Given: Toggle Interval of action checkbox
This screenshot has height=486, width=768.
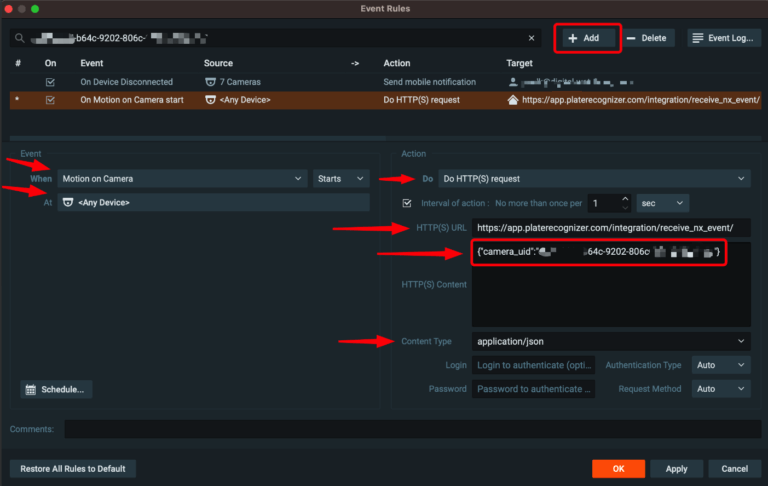Looking at the screenshot, I should 407,203.
